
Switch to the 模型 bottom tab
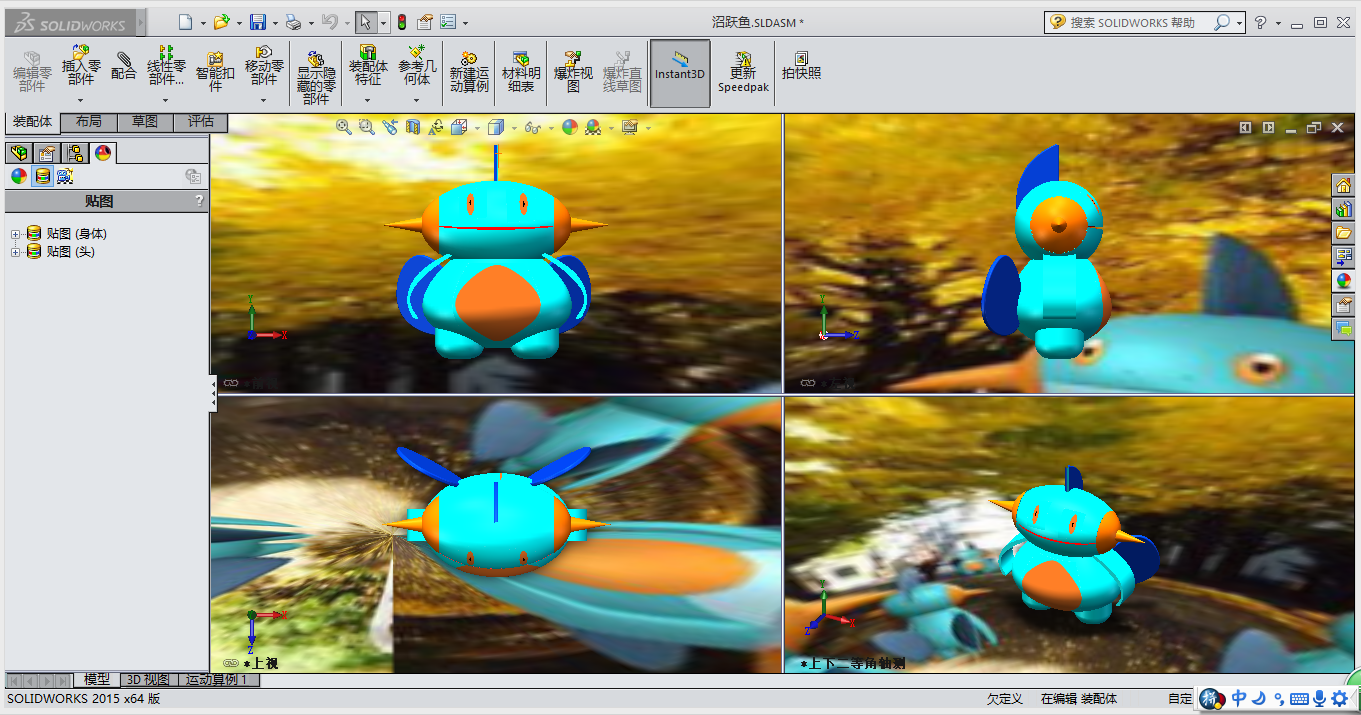97,680
